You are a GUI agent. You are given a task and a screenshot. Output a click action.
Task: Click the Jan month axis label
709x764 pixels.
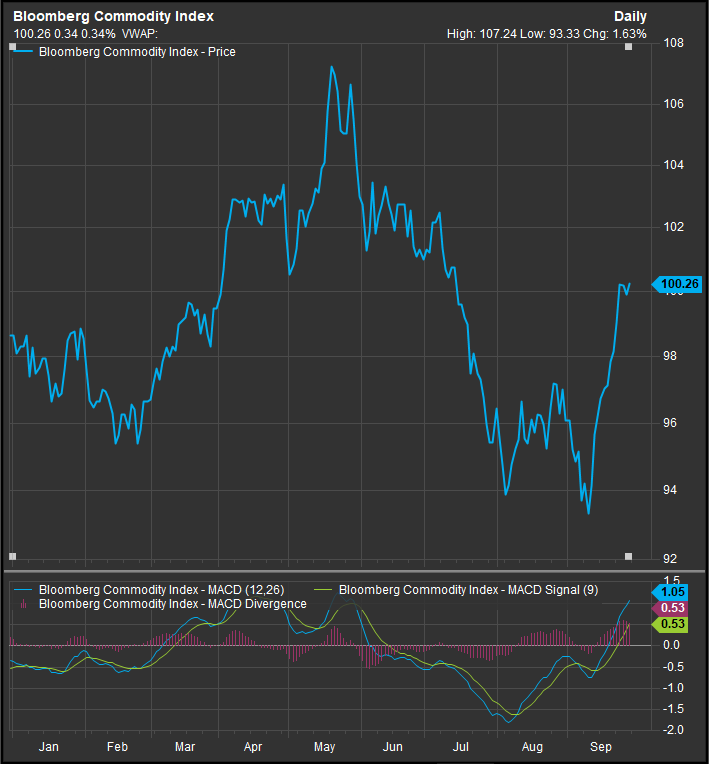[48, 746]
